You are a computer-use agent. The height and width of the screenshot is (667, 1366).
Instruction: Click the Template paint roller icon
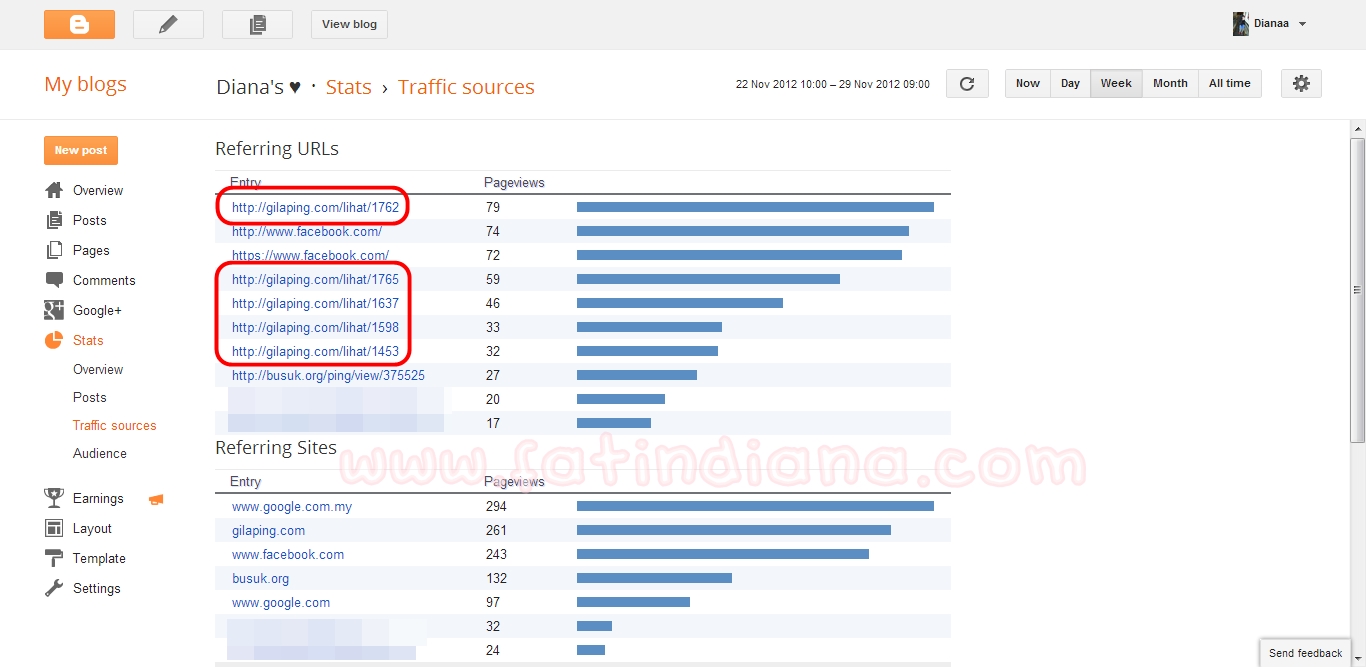tap(54, 558)
